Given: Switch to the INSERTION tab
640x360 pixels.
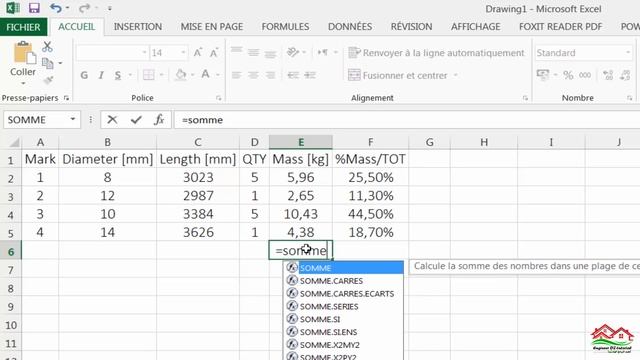Looking at the screenshot, I should pos(138,27).
